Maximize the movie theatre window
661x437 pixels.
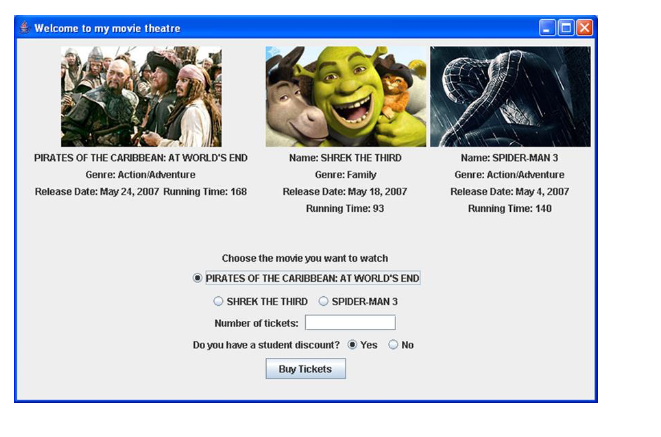[566, 28]
